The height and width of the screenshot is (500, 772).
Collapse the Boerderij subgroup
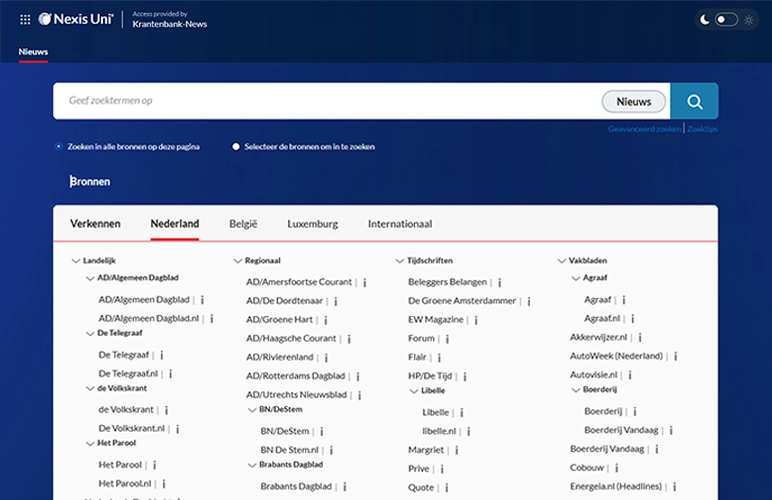pos(576,390)
